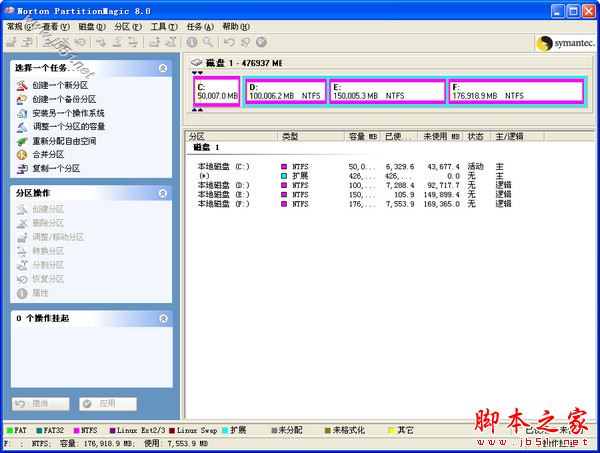This screenshot has width=600, height=453.
Task: Click the 属性 operation
Action: (x=33, y=293)
